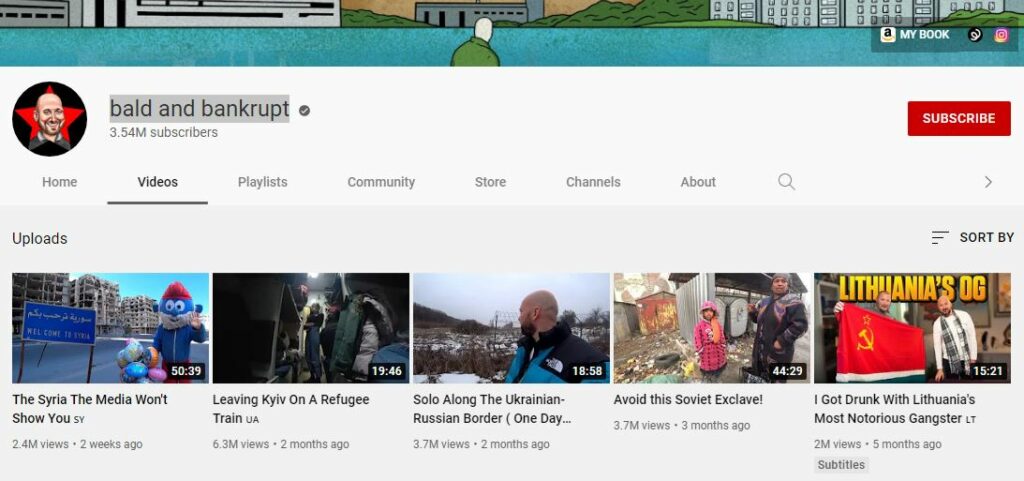1024x481 pixels.
Task: View the Channels tab
Action: (x=593, y=182)
